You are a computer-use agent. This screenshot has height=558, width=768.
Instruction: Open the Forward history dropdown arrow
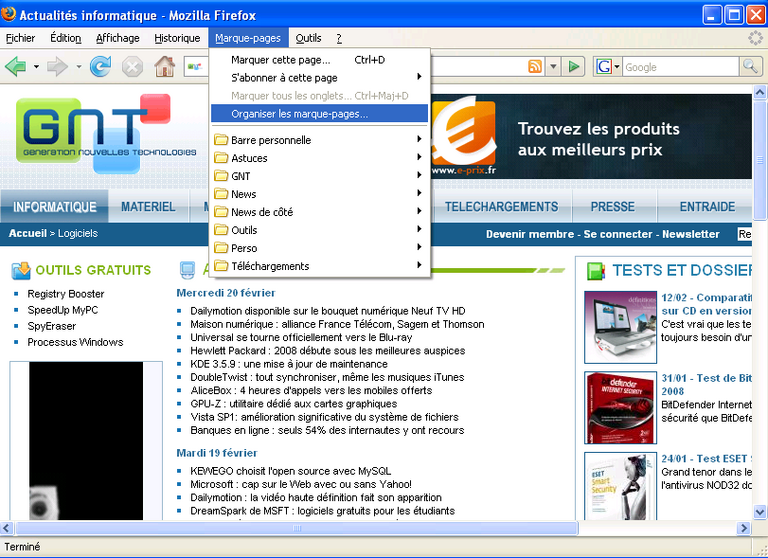[78, 67]
